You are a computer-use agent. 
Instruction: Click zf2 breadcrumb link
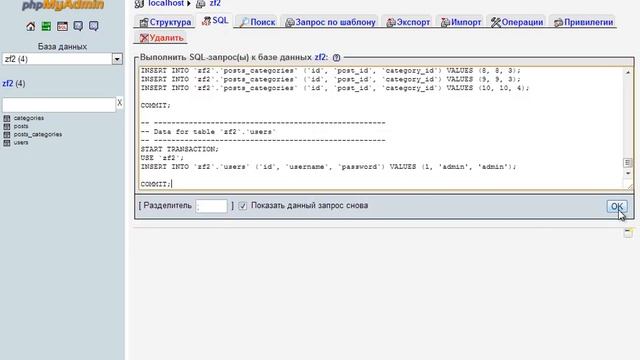(215, 4)
